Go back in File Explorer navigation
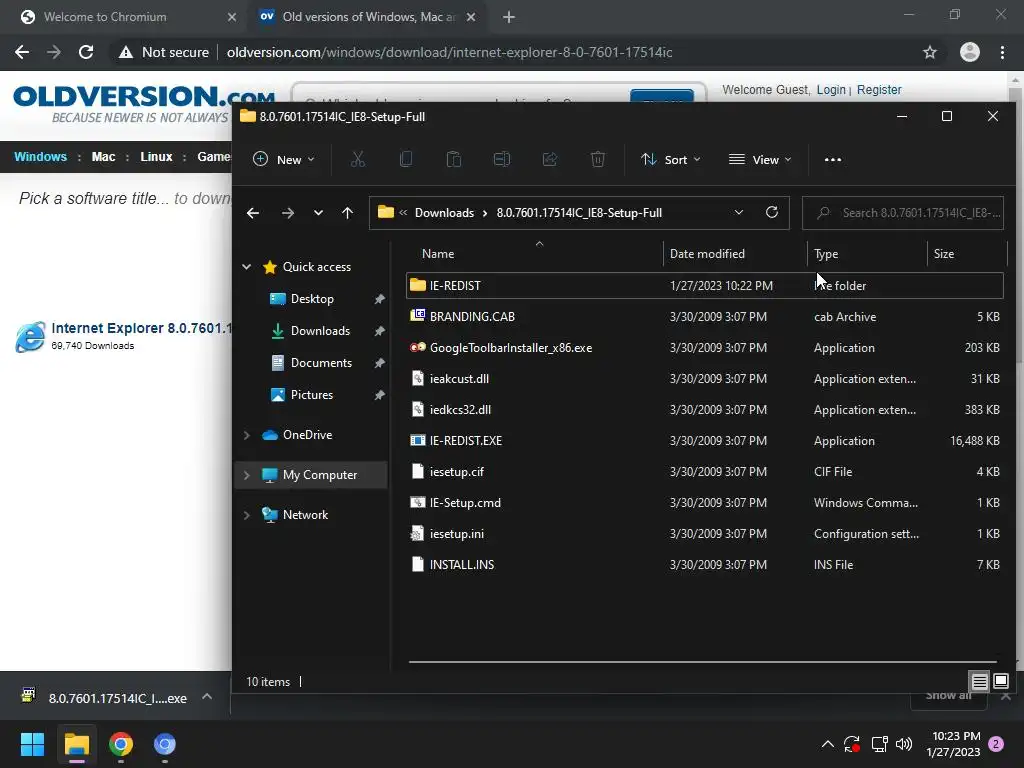The image size is (1024, 768). 253,213
